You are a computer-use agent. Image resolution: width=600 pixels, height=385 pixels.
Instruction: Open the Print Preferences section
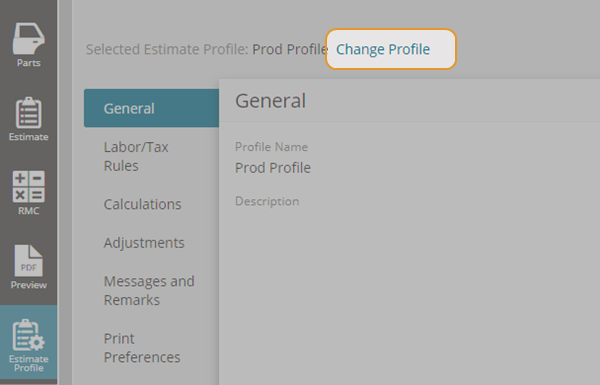[x=142, y=348]
